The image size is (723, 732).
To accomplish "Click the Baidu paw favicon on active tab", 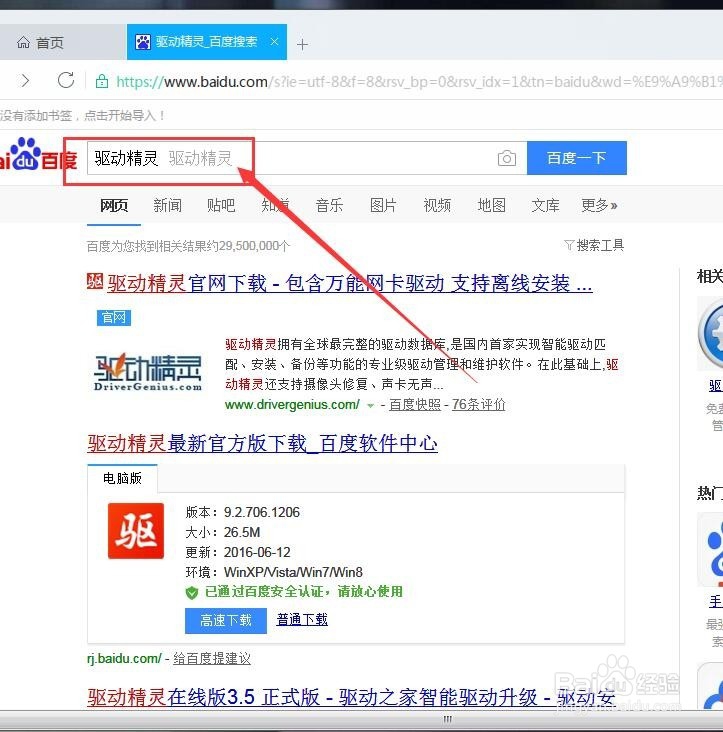I will pyautogui.click(x=143, y=42).
